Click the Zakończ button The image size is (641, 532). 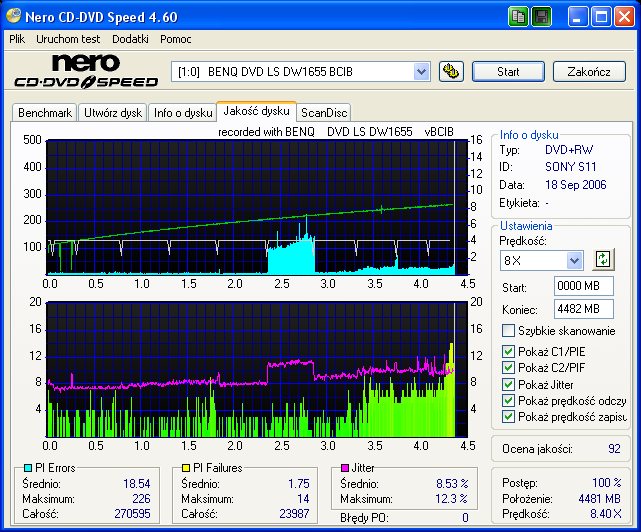point(589,72)
